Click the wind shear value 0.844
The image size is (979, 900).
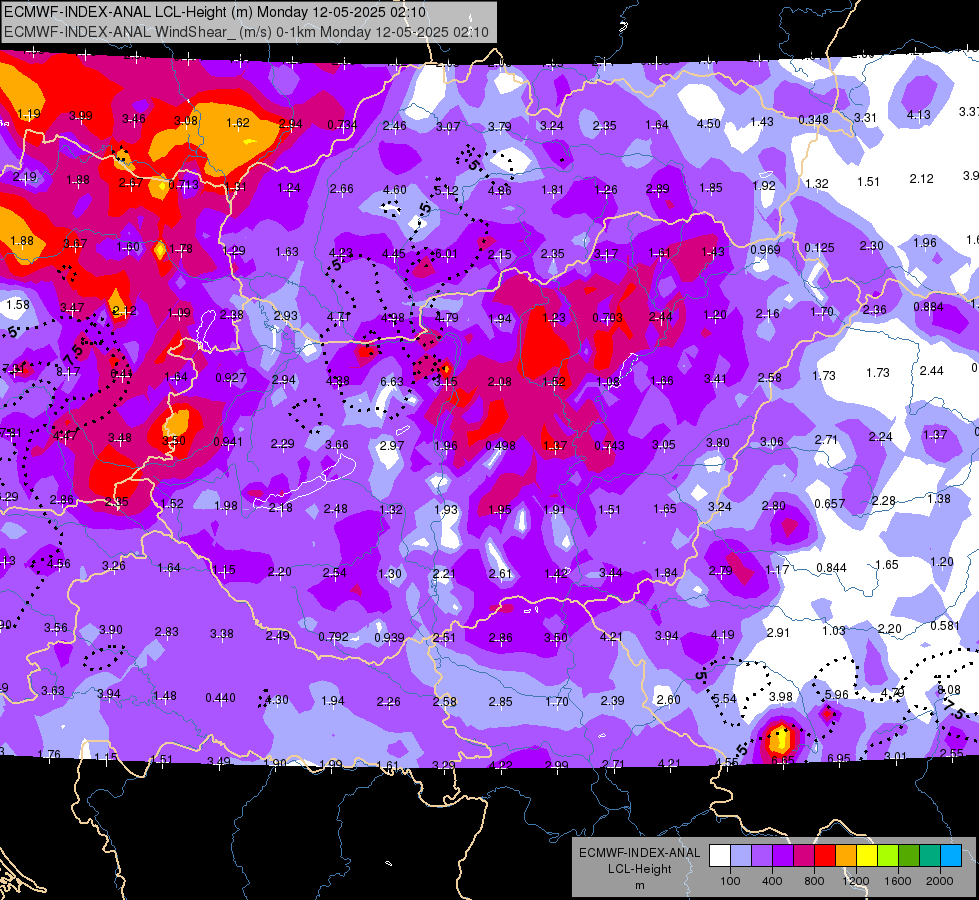click(x=832, y=567)
